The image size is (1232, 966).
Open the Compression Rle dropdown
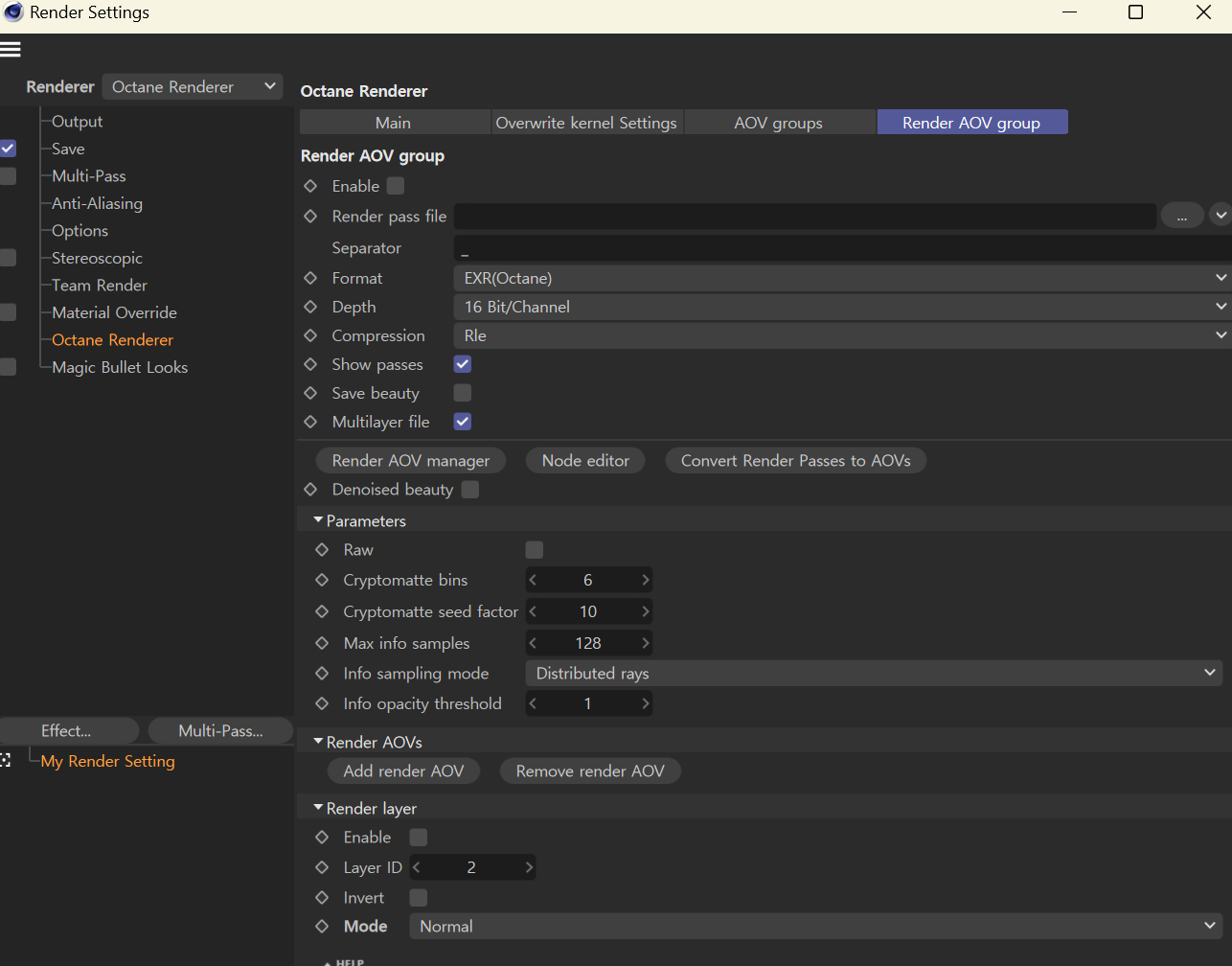tap(842, 335)
